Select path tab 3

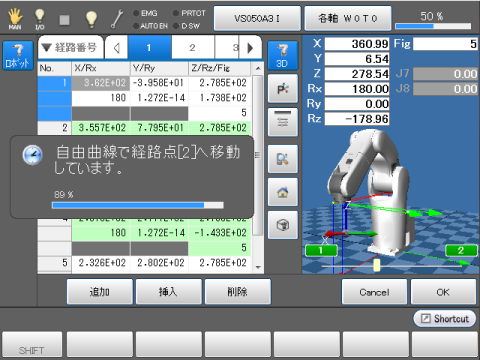pyautogui.click(x=227, y=48)
